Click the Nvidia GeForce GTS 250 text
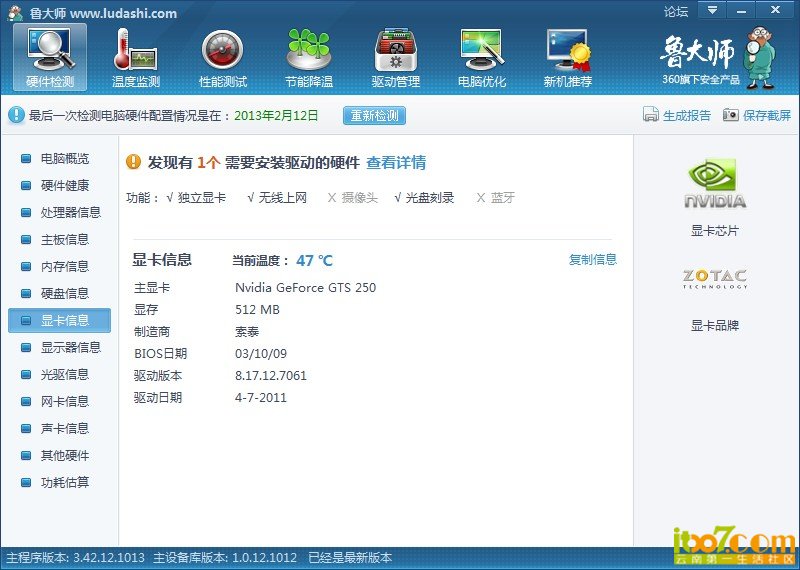This screenshot has width=800, height=570. pos(305,288)
